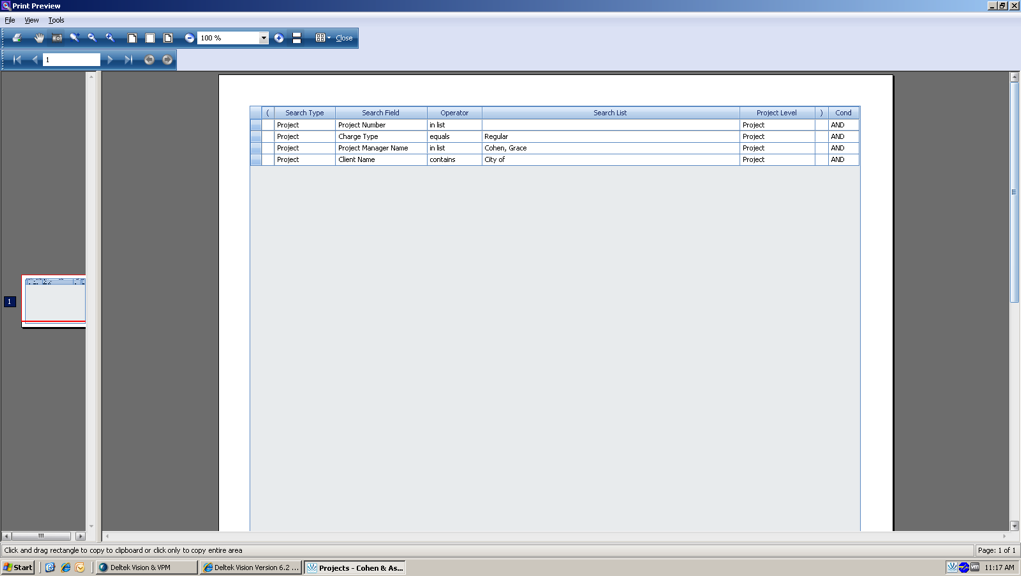Select the Snapshot camera tool

[x=57, y=38]
